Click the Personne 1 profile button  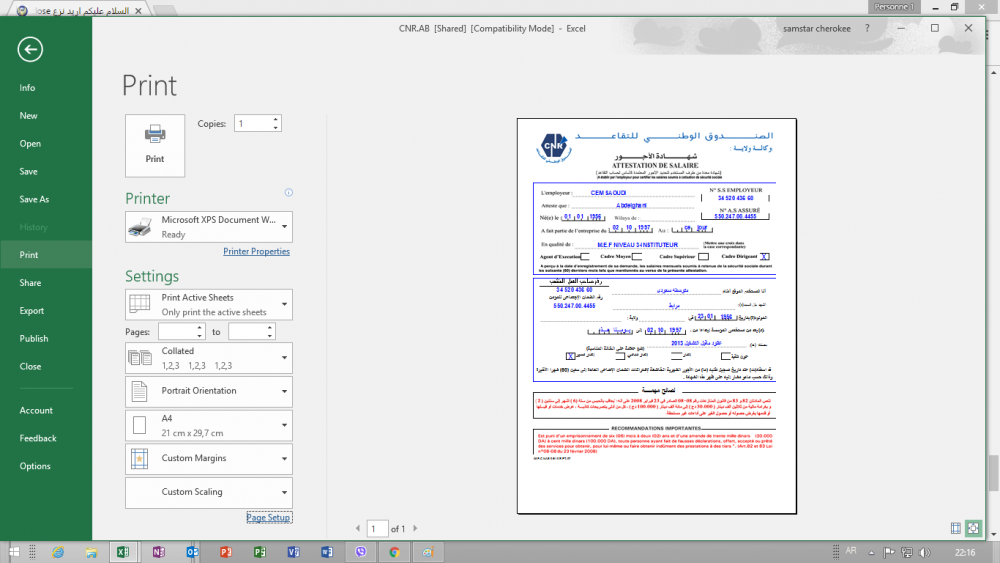894,6
